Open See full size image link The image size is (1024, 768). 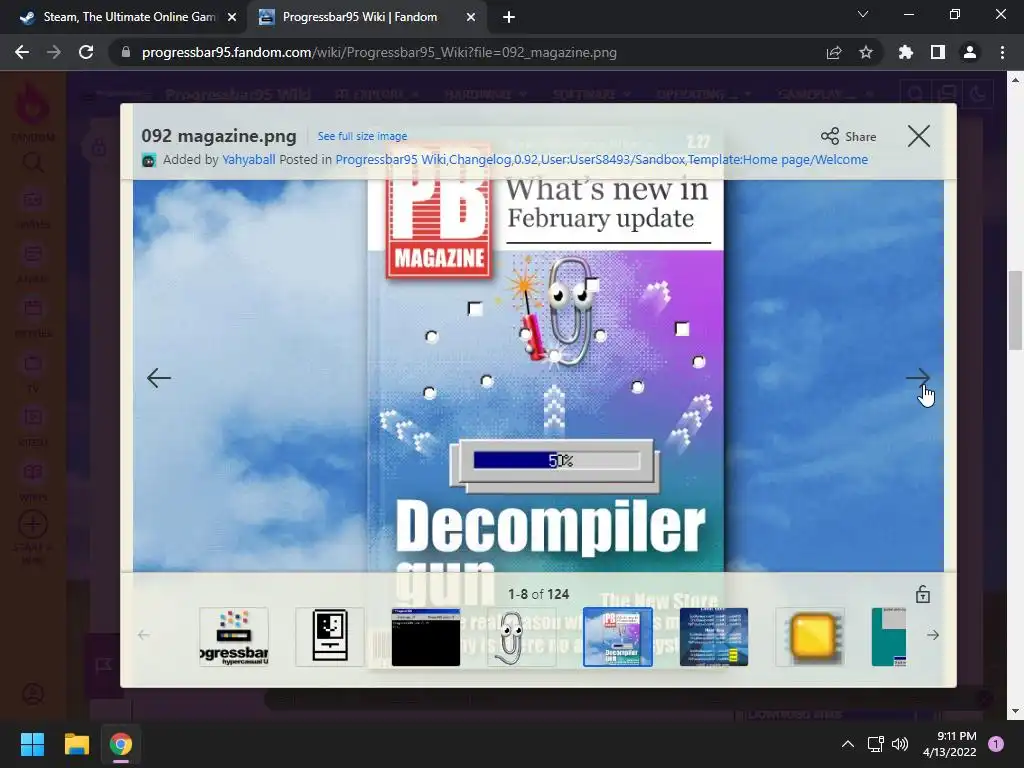(362, 136)
